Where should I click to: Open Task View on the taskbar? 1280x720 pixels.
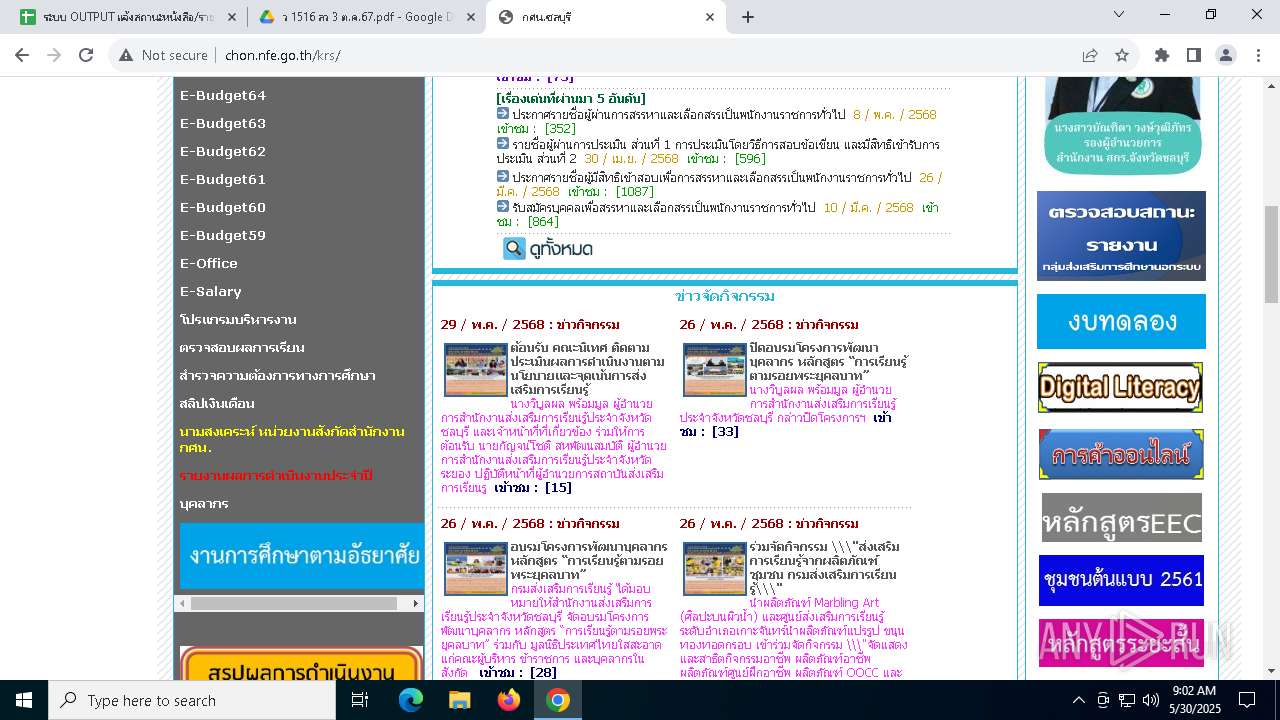360,700
